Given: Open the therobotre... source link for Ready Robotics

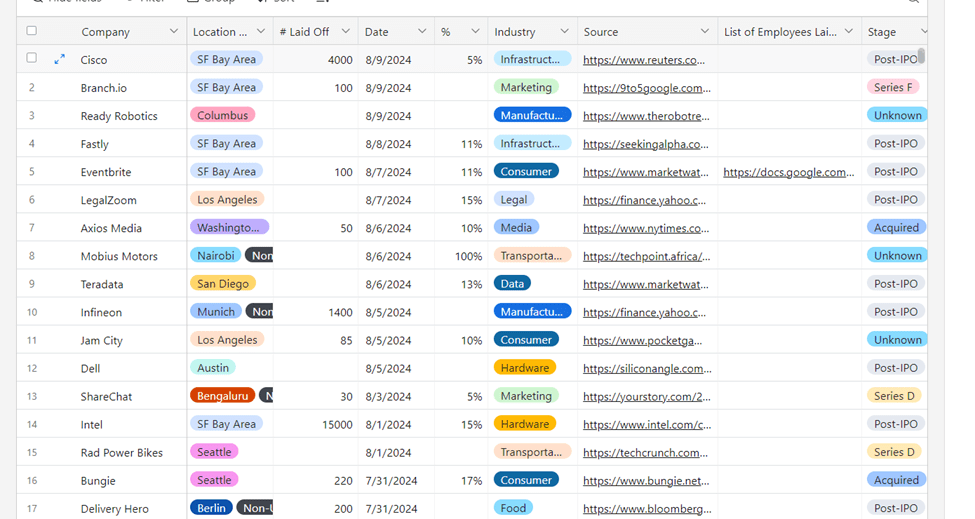Looking at the screenshot, I should (x=646, y=116).
